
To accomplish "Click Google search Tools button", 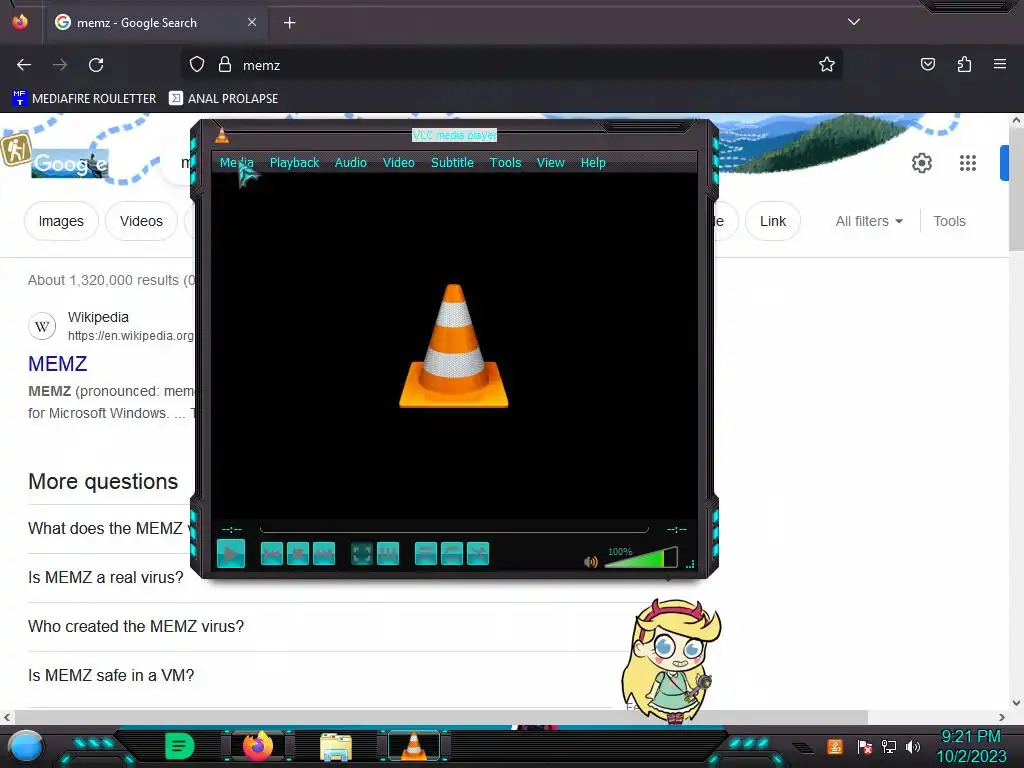I will (x=949, y=221).
